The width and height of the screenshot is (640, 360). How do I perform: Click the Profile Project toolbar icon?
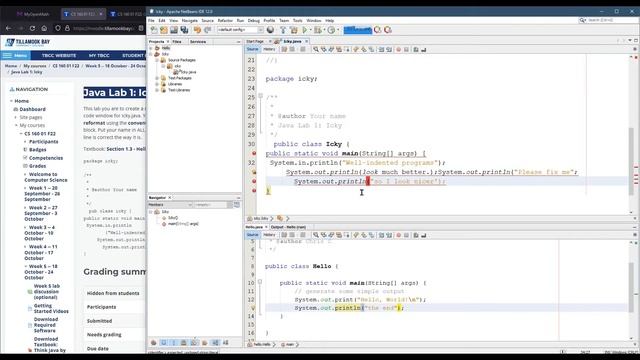(331, 30)
